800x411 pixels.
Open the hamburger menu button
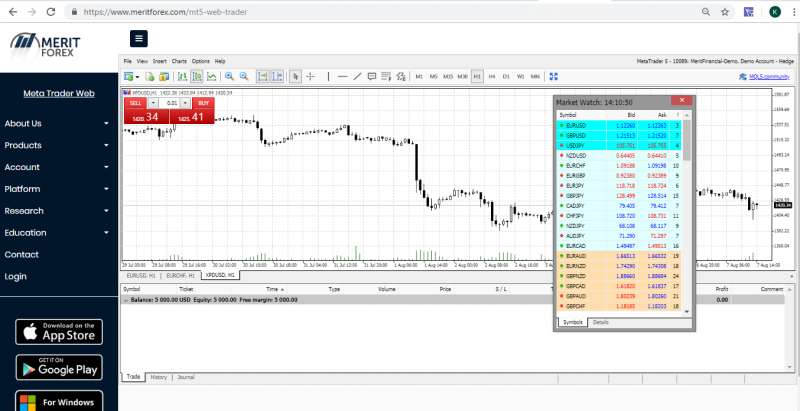[x=139, y=39]
